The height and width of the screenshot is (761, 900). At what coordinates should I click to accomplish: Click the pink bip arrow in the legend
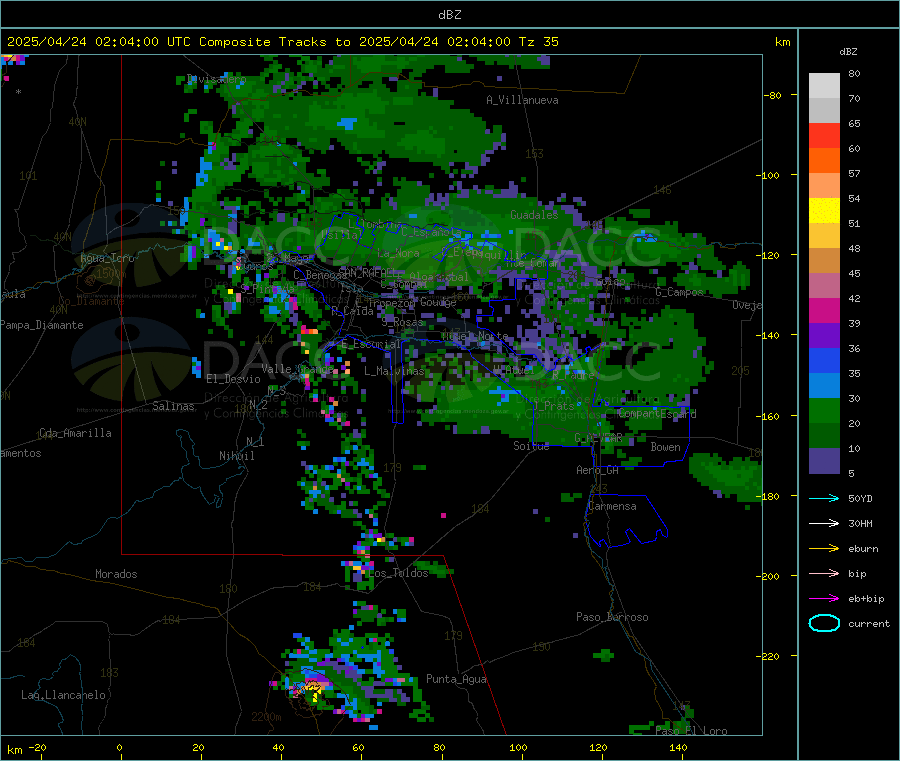coord(824,573)
